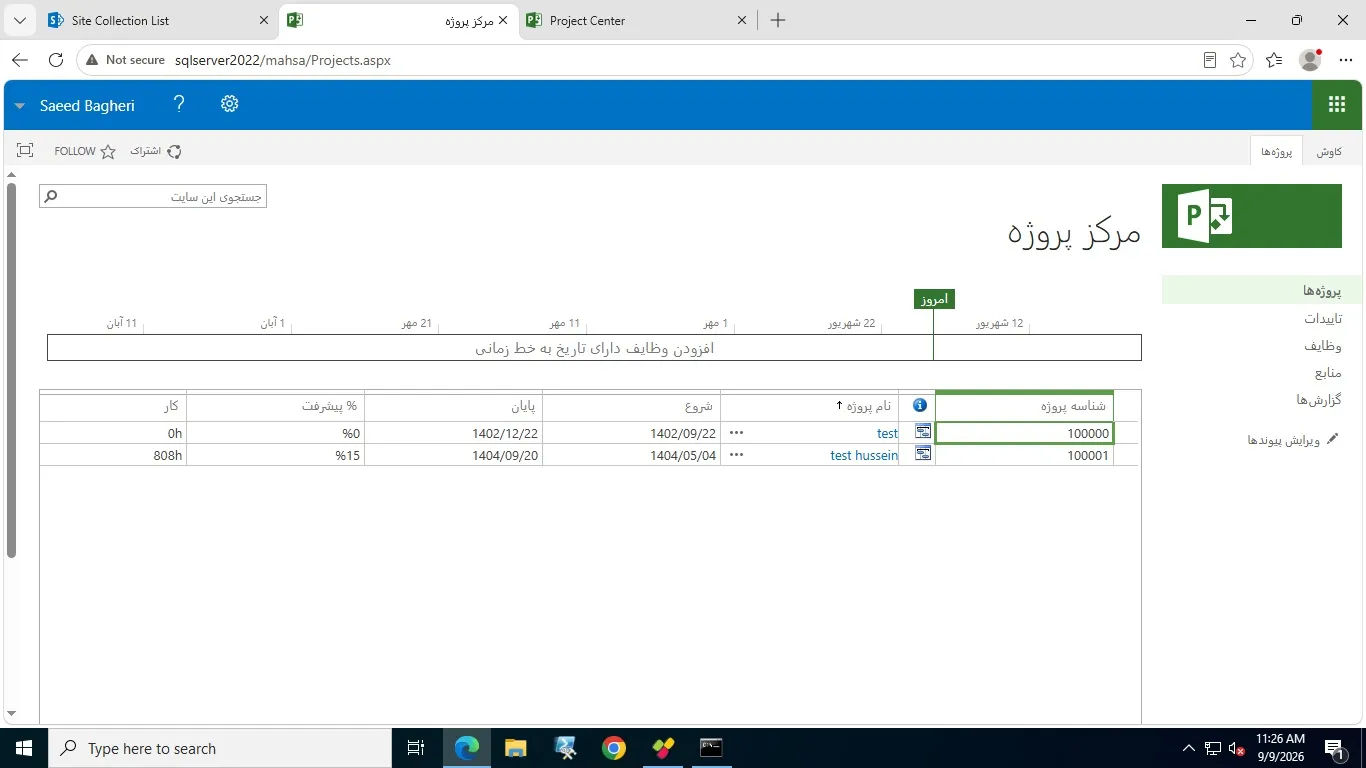
Task: Click the search magnifier in site search
Action: pyautogui.click(x=51, y=197)
